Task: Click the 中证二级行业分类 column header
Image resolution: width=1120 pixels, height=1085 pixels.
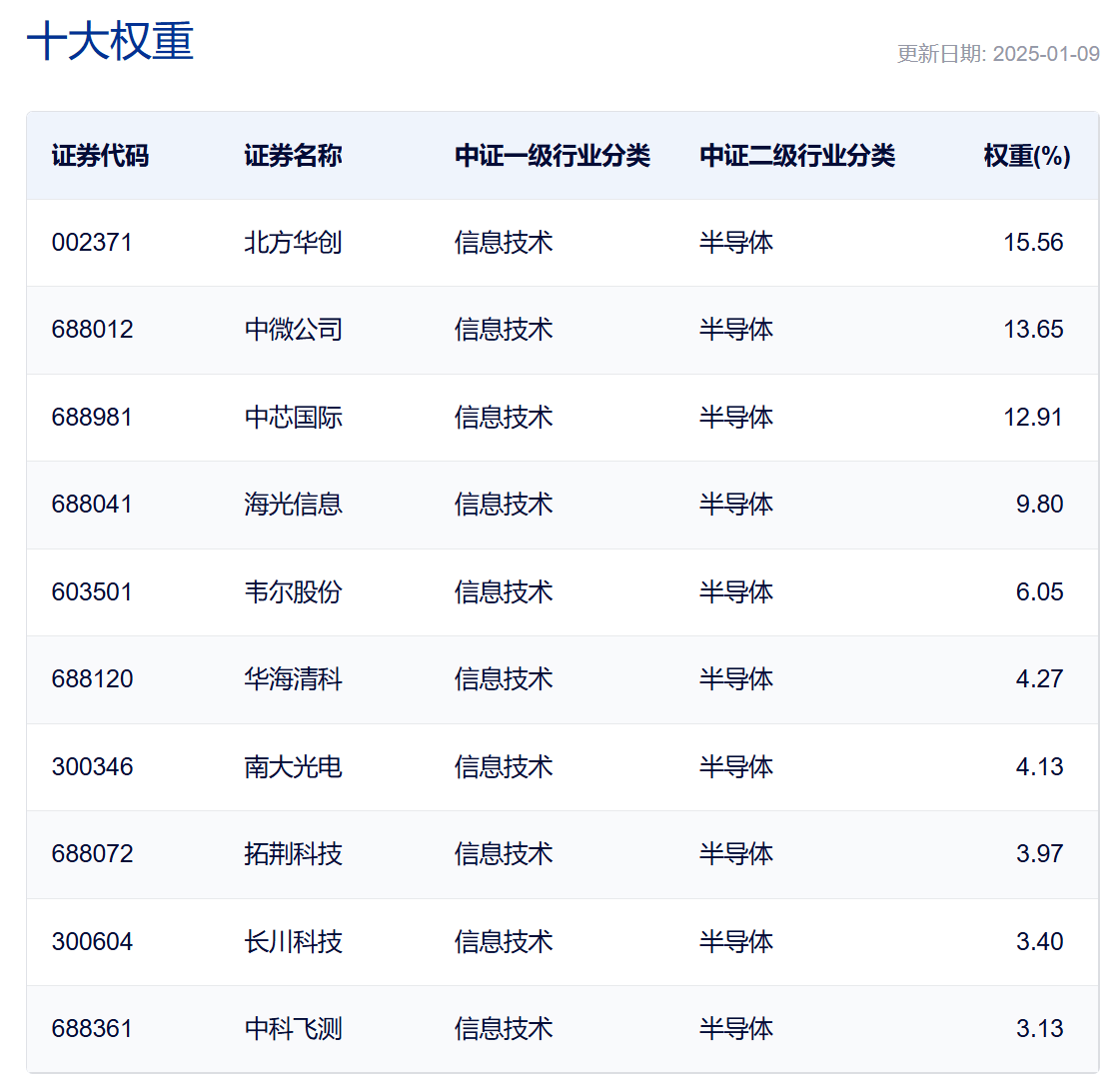Action: 797,156
